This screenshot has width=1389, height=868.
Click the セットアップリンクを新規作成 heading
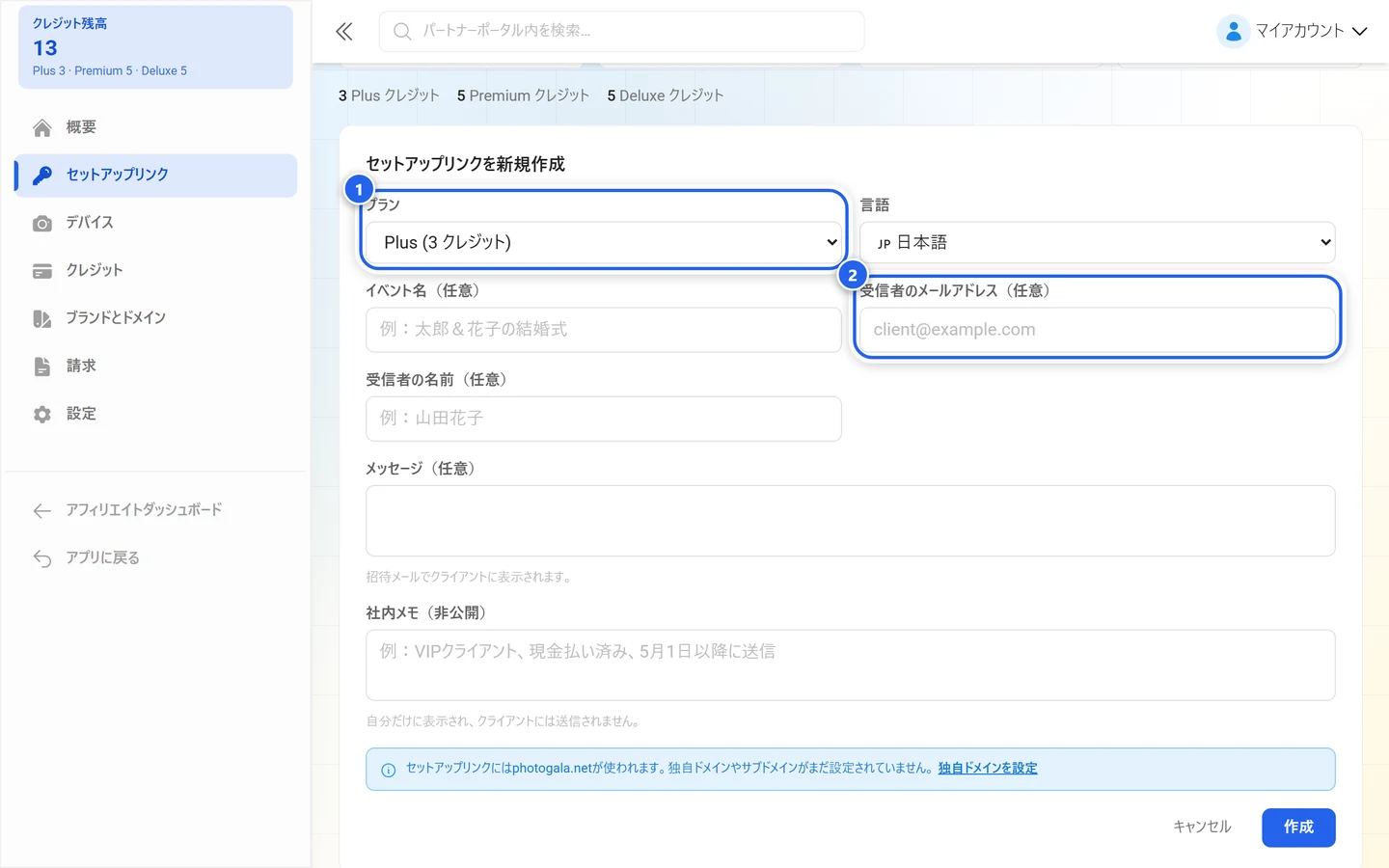coord(466,164)
